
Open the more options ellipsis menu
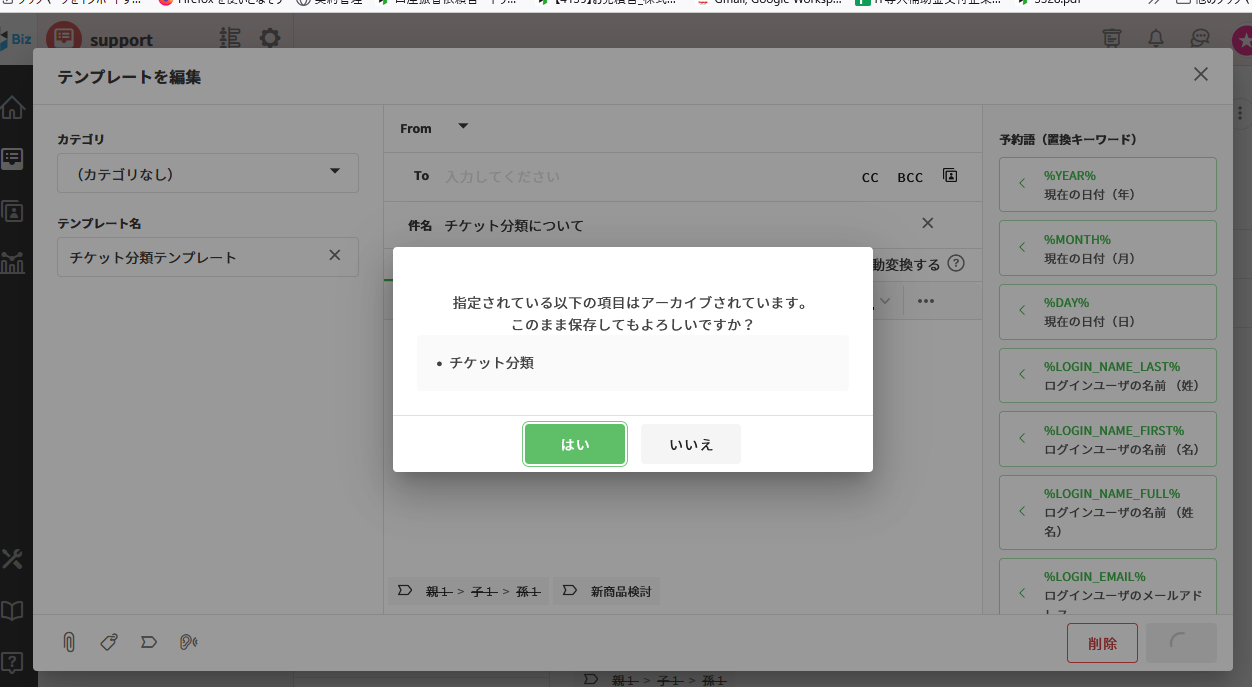[926, 301]
